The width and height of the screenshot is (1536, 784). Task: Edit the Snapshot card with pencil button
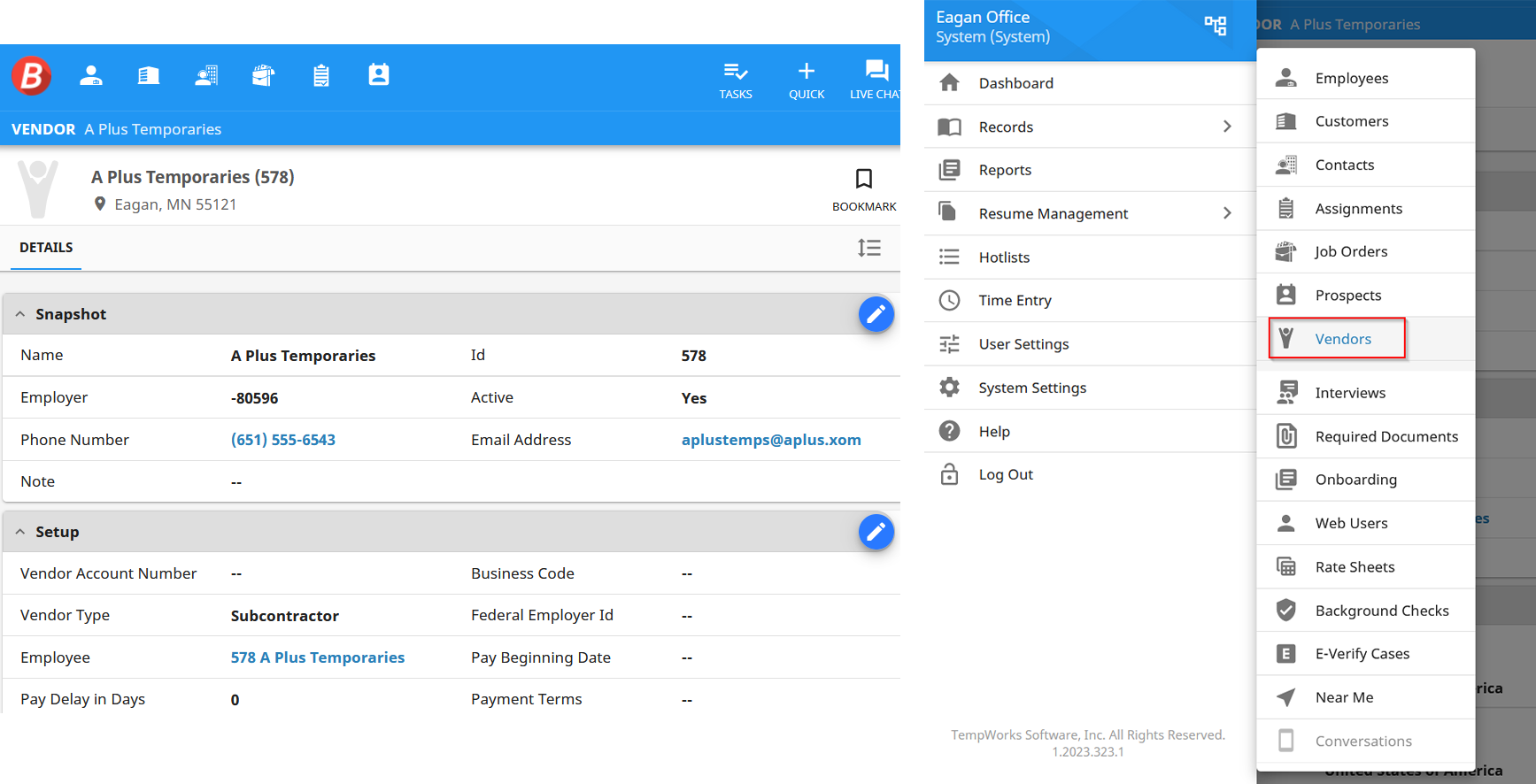[x=876, y=314]
